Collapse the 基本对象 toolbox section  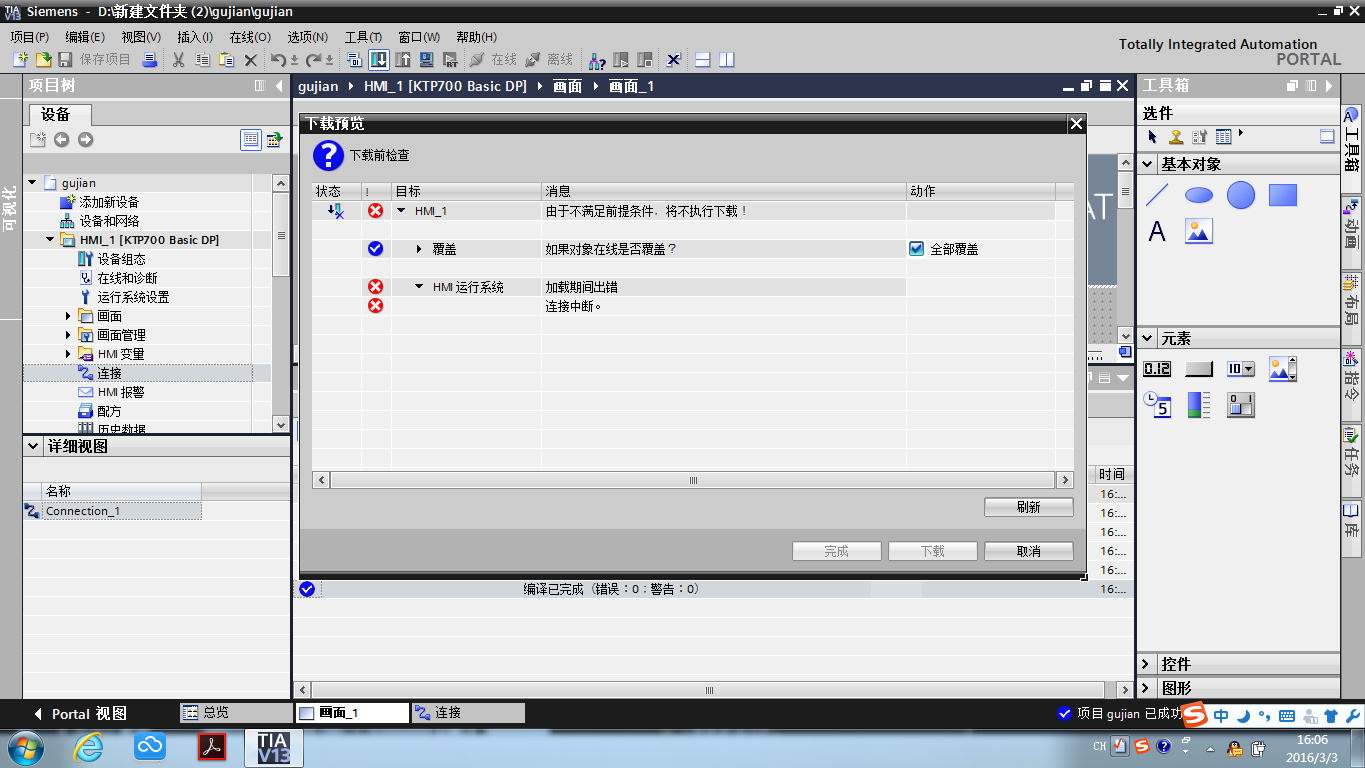click(x=1147, y=164)
